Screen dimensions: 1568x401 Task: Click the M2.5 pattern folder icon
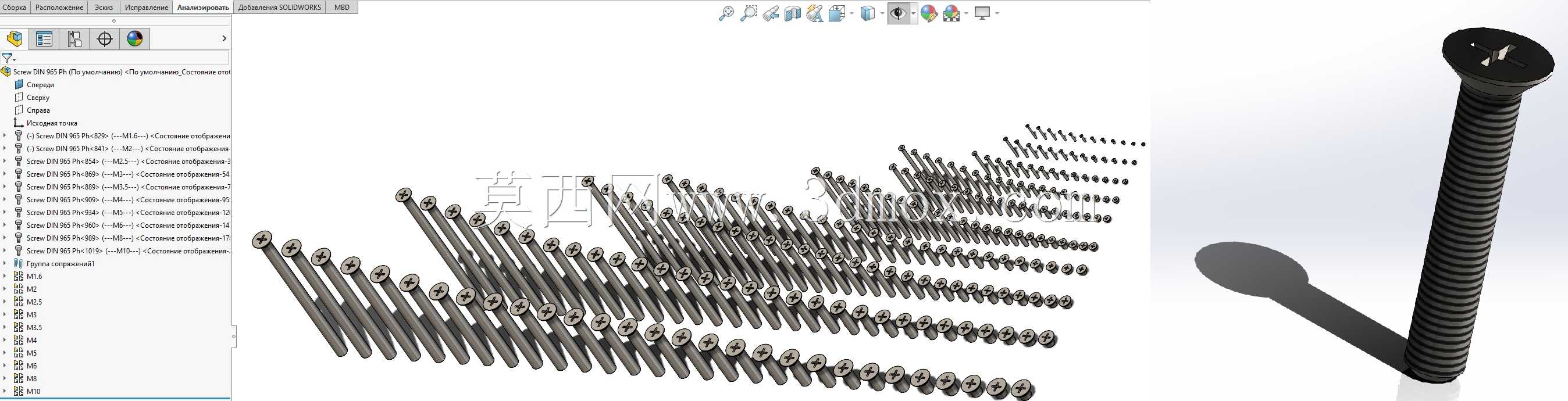(x=19, y=302)
